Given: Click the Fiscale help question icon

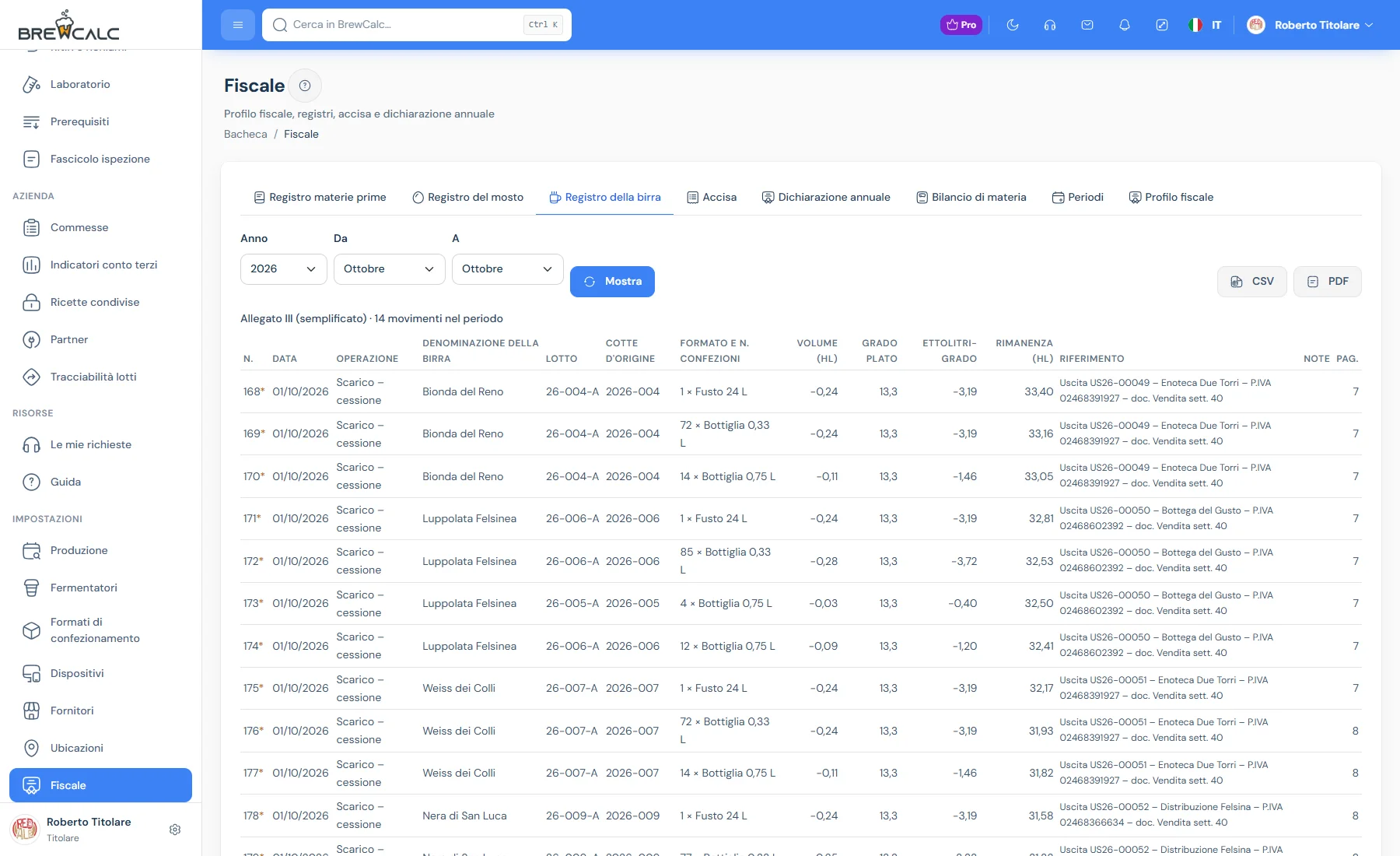Looking at the screenshot, I should click(305, 86).
